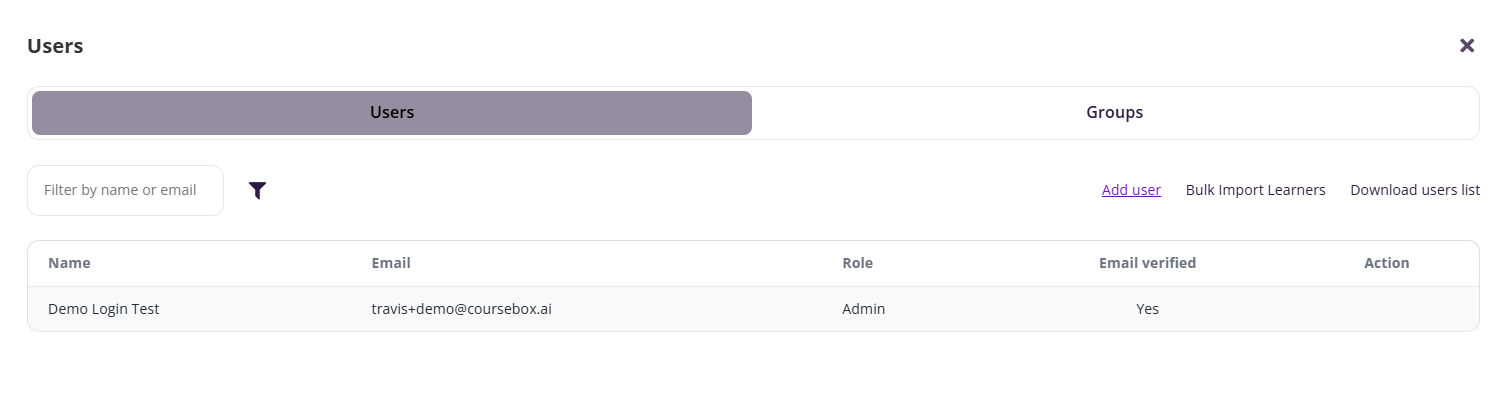
Task: Switch to the Groups tab
Action: pyautogui.click(x=1114, y=113)
